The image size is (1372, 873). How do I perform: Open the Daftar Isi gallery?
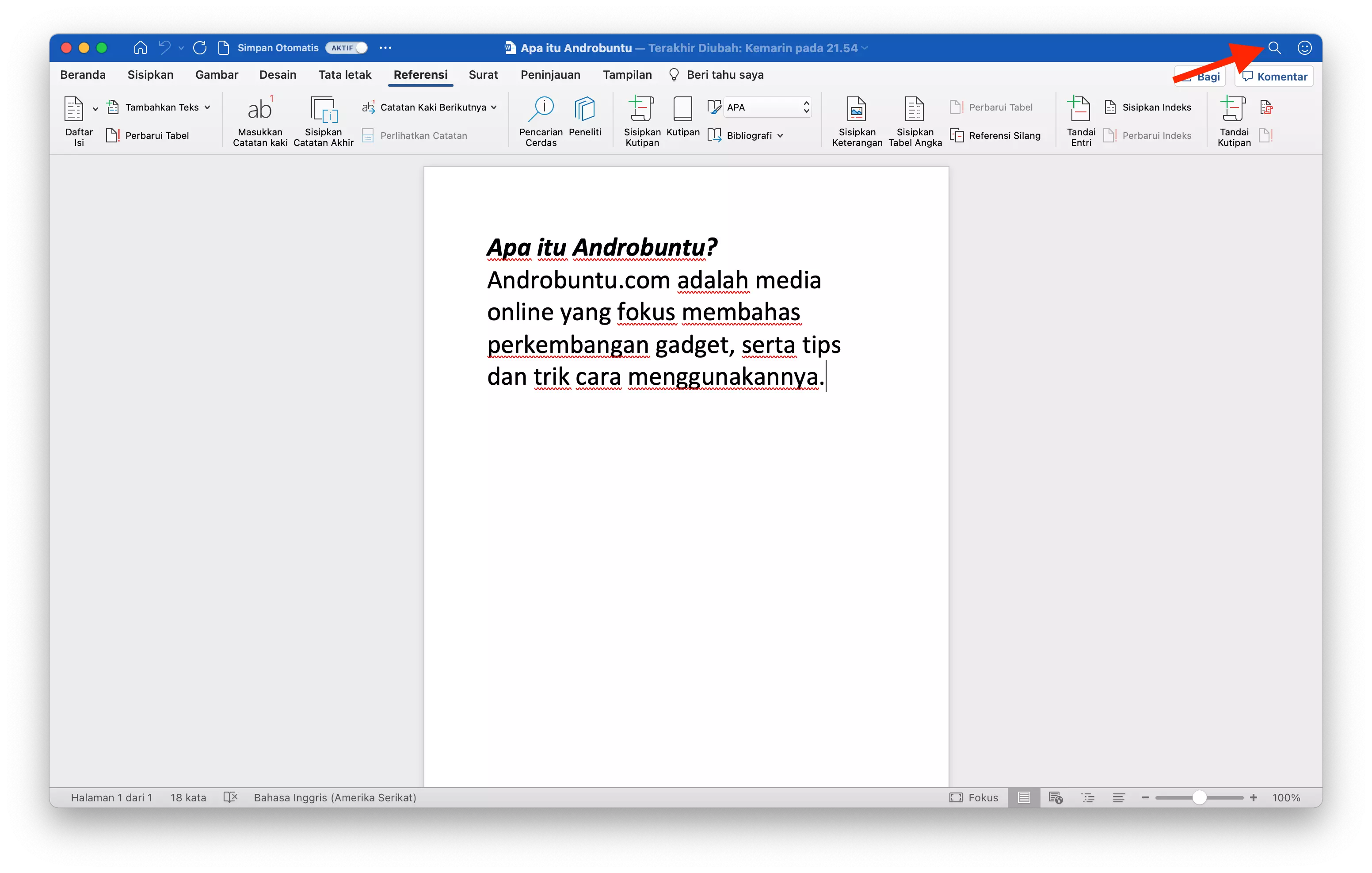78,121
